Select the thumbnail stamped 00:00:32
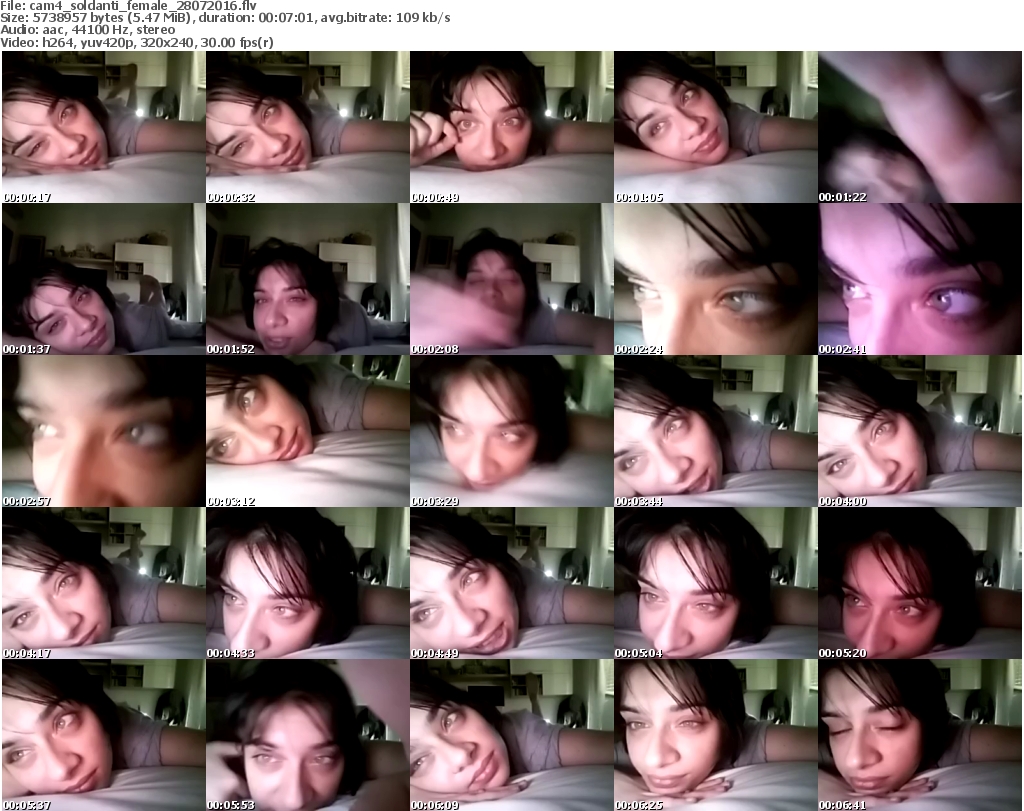The width and height of the screenshot is (1024, 811). [308, 127]
